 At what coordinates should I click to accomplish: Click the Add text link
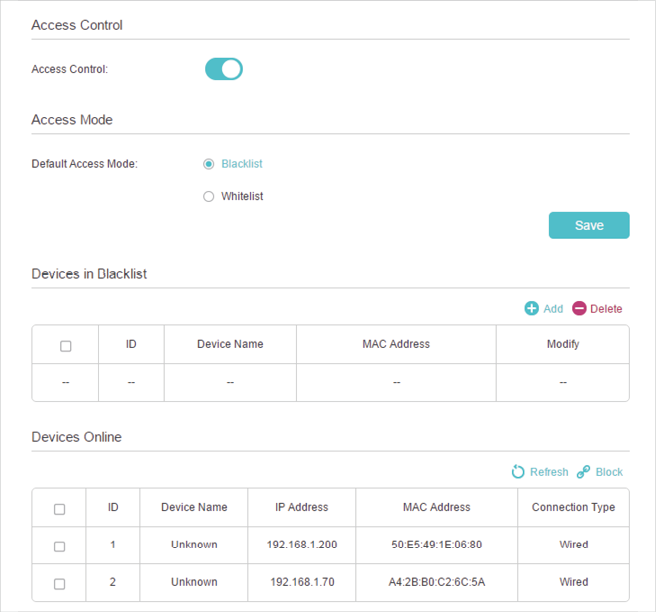point(553,309)
